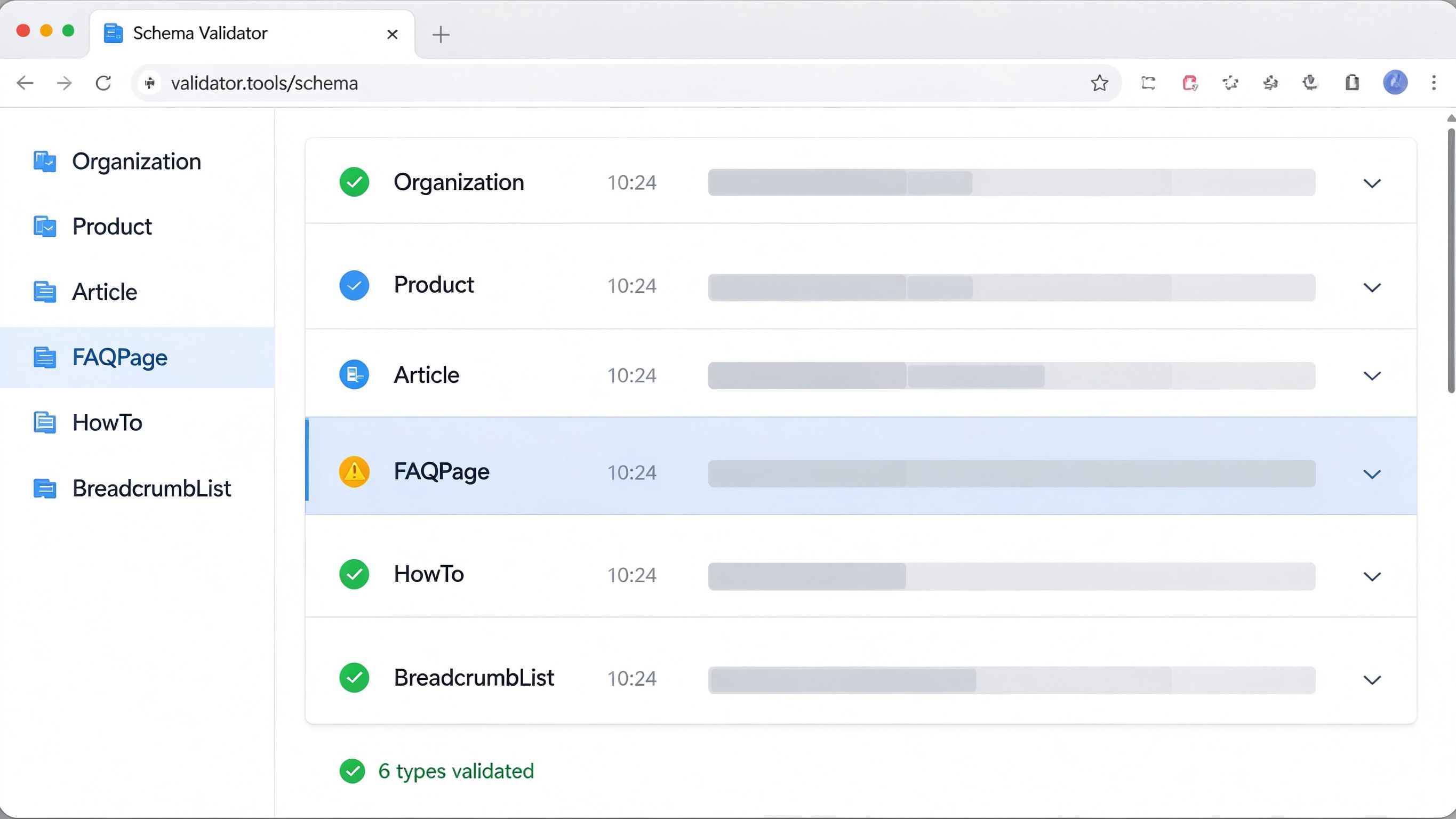The image size is (1456, 819).
Task: Expand the Article result row
Action: point(1372,376)
